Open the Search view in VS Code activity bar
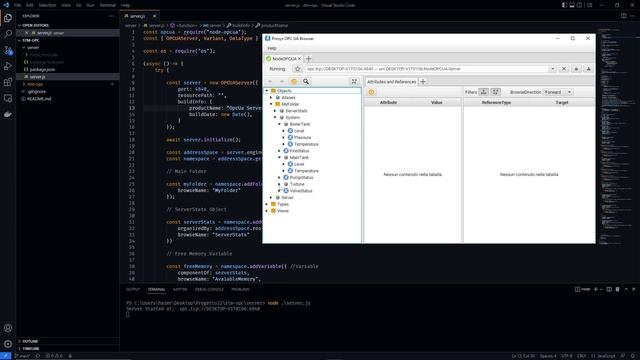640x360 pixels. point(8,34)
